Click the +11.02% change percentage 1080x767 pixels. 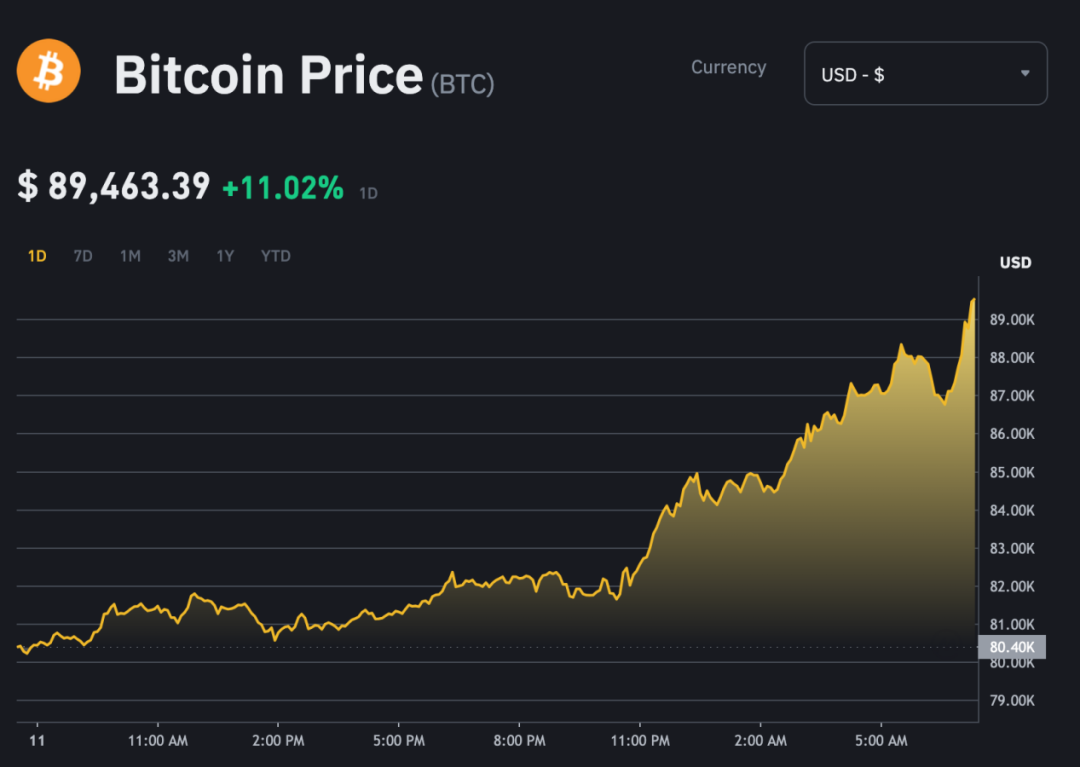click(x=282, y=187)
